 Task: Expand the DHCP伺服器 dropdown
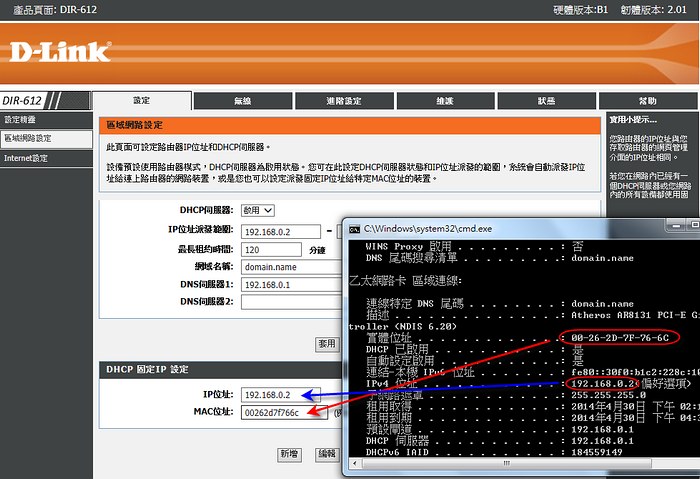coord(257,211)
